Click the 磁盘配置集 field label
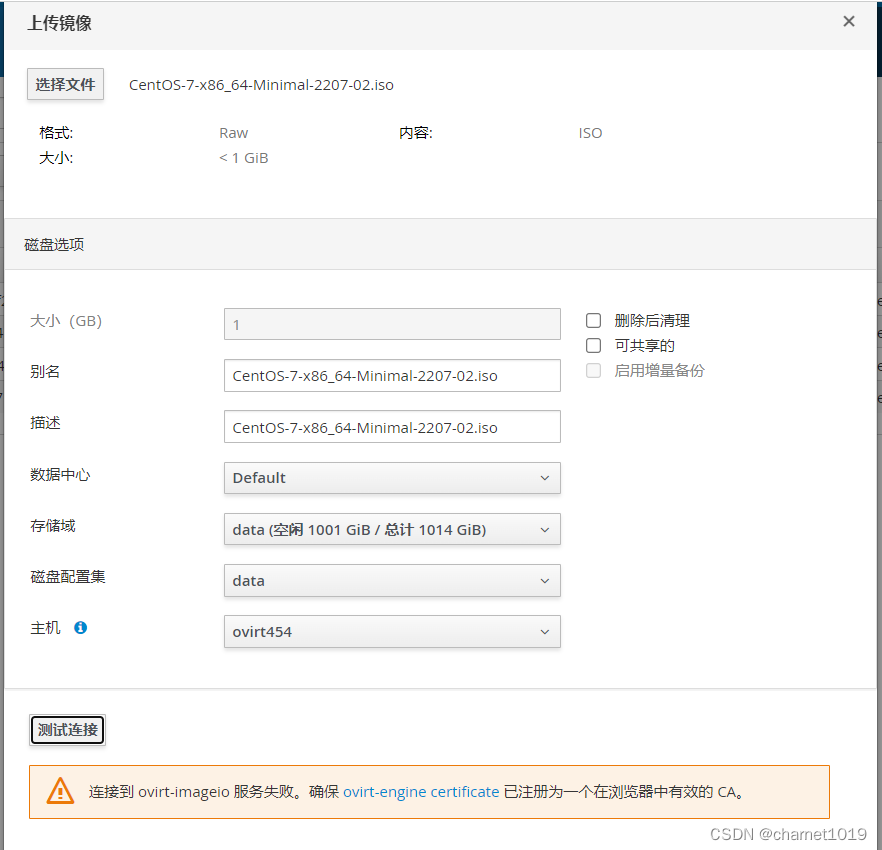The image size is (882, 850). point(68,577)
